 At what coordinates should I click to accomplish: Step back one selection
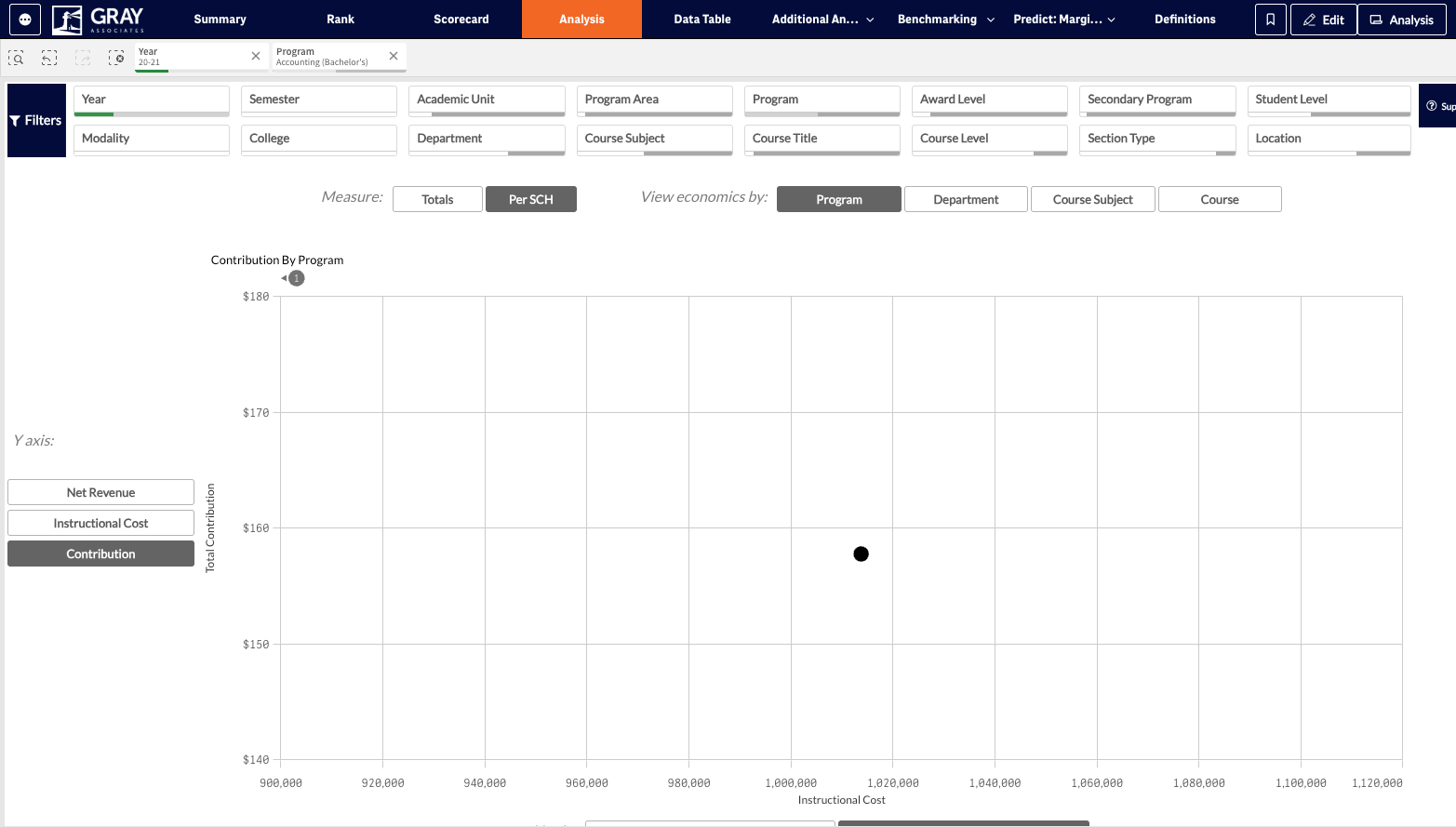click(49, 58)
